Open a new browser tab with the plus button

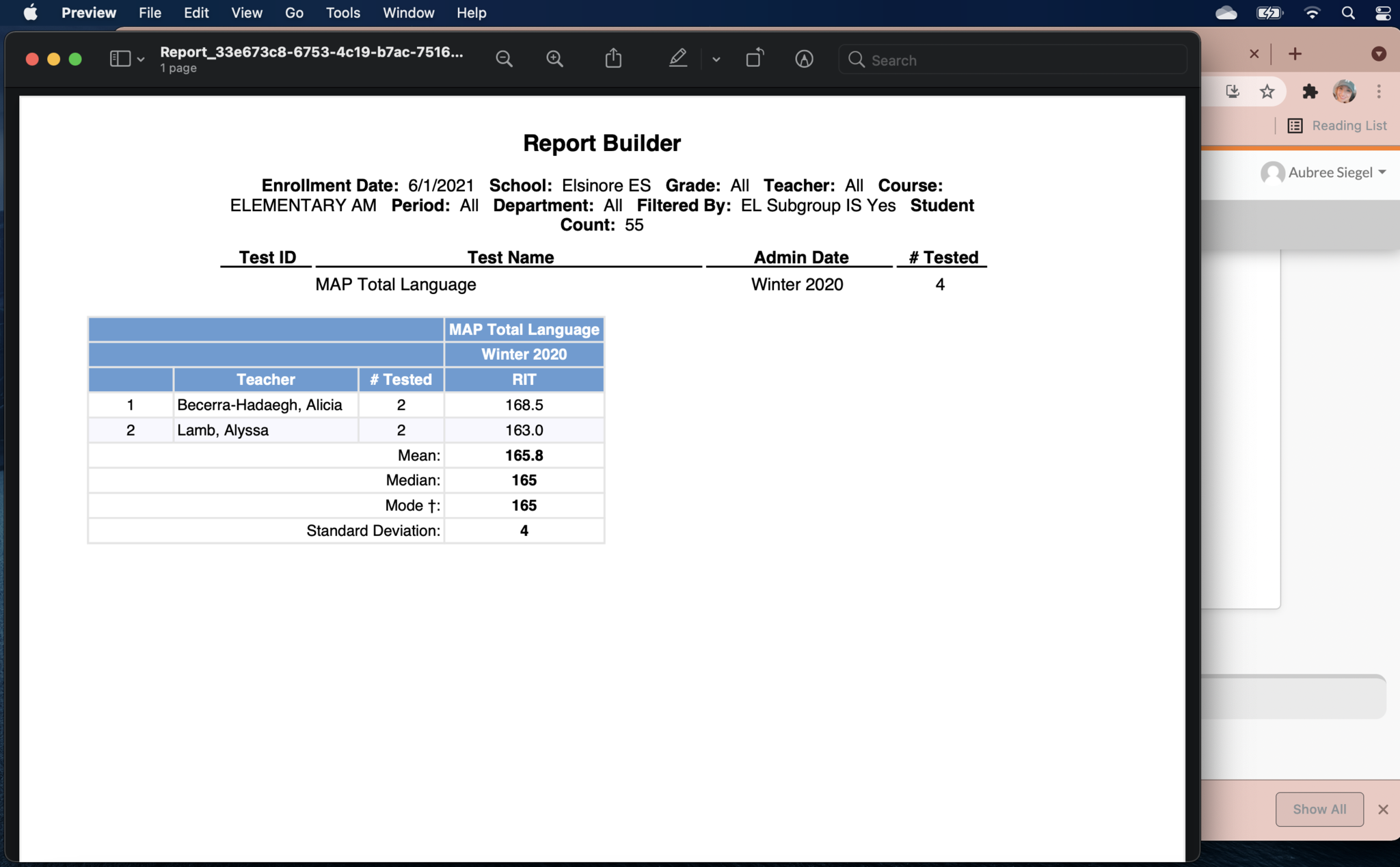tap(1295, 54)
